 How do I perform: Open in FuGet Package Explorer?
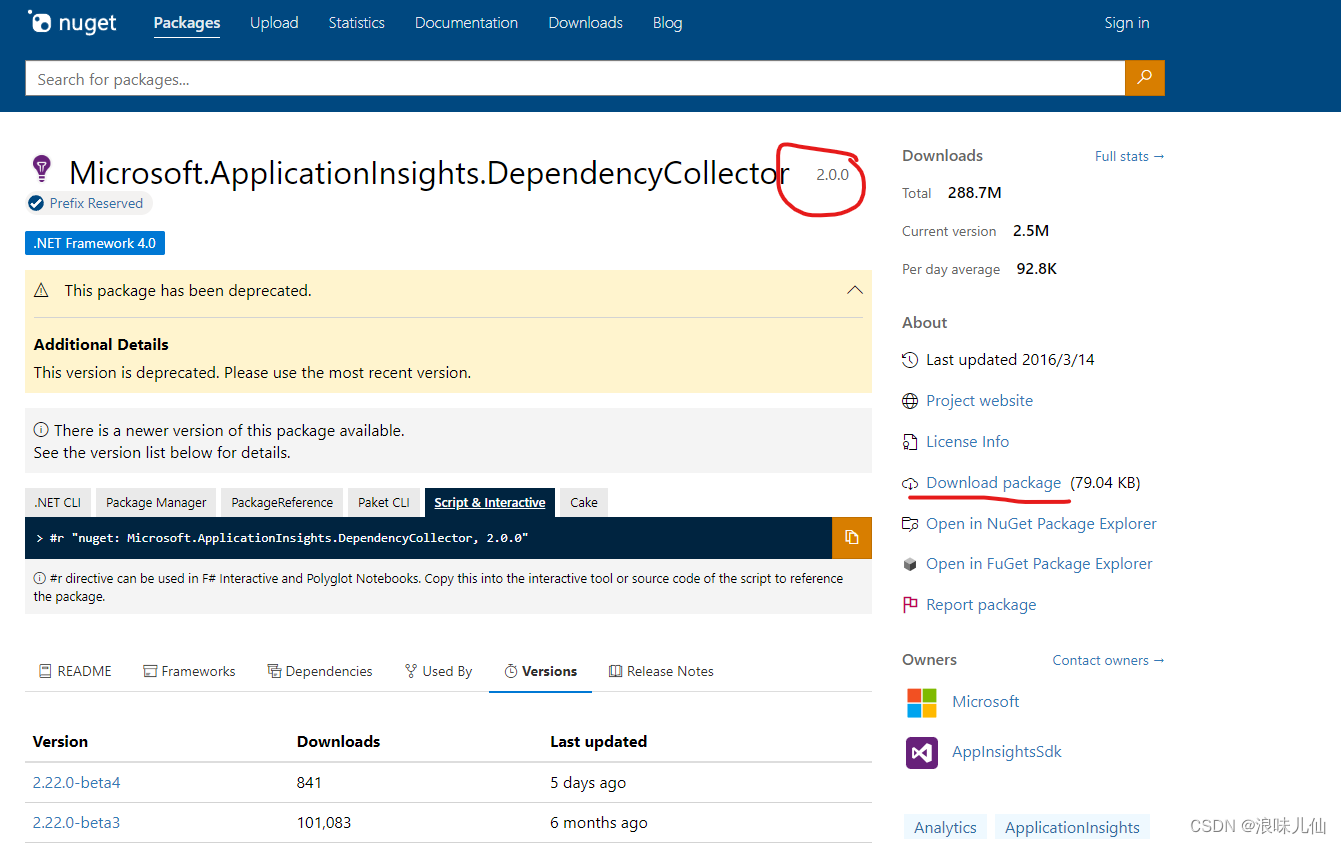point(1039,564)
